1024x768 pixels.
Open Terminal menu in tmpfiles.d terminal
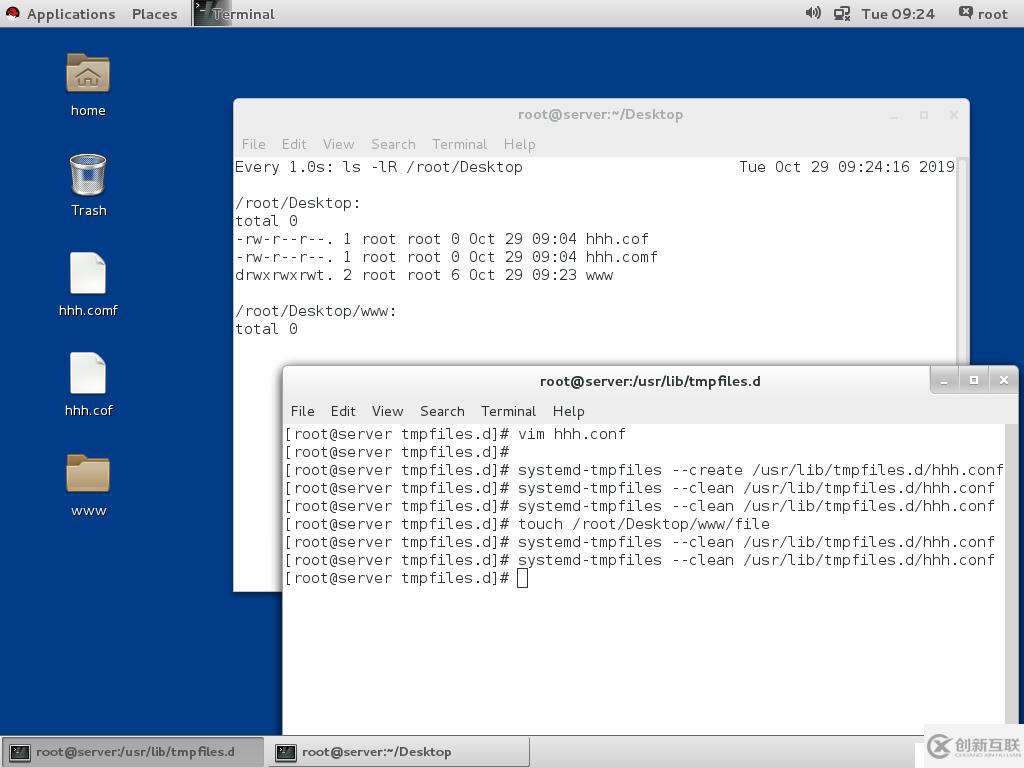pyautogui.click(x=508, y=411)
